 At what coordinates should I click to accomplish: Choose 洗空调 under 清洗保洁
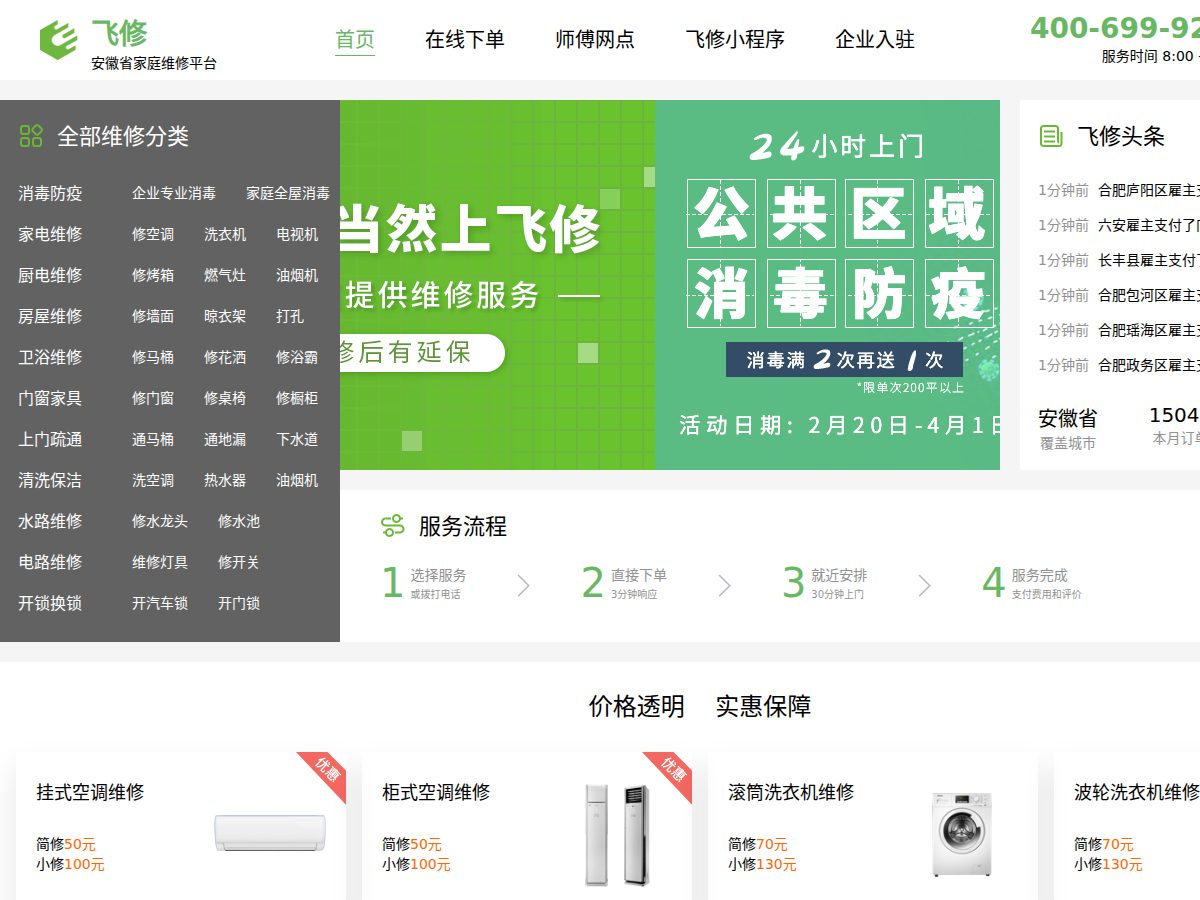click(x=153, y=480)
